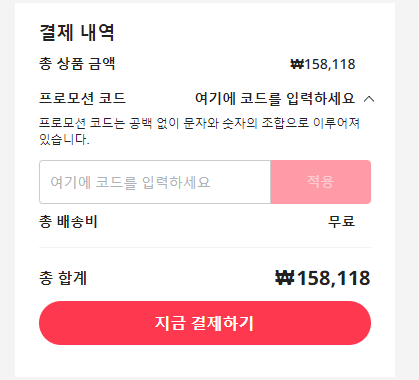Select the 결제 내역 heading
419x380 pixels.
coord(77,33)
